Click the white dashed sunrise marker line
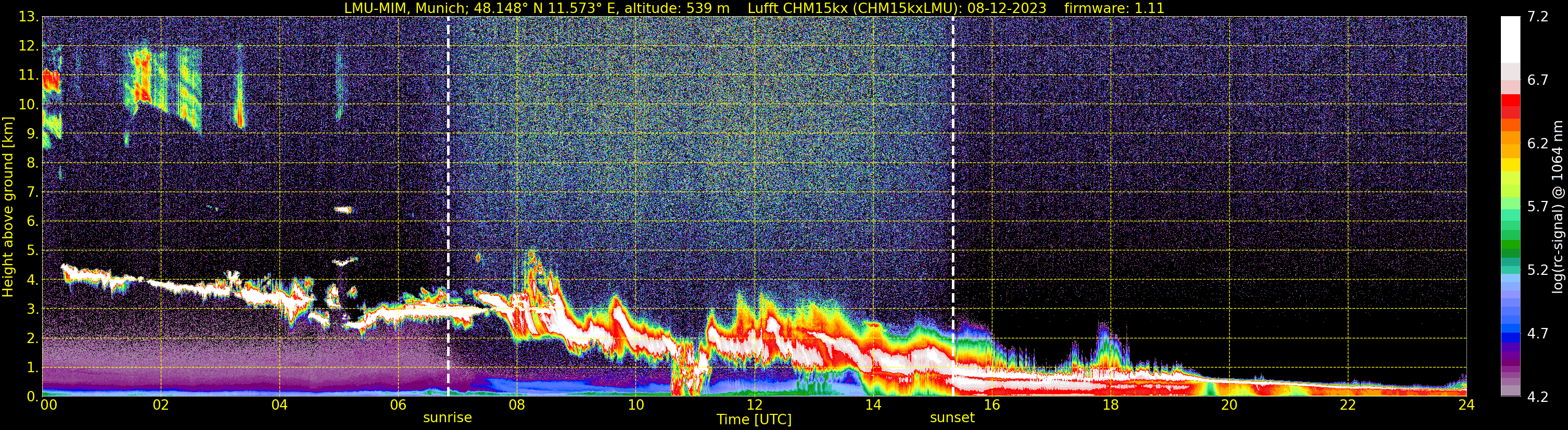The height and width of the screenshot is (430, 1568). click(x=448, y=207)
